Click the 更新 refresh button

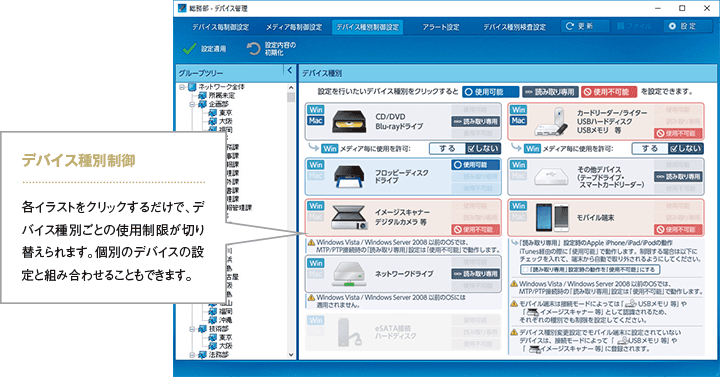coord(585,26)
